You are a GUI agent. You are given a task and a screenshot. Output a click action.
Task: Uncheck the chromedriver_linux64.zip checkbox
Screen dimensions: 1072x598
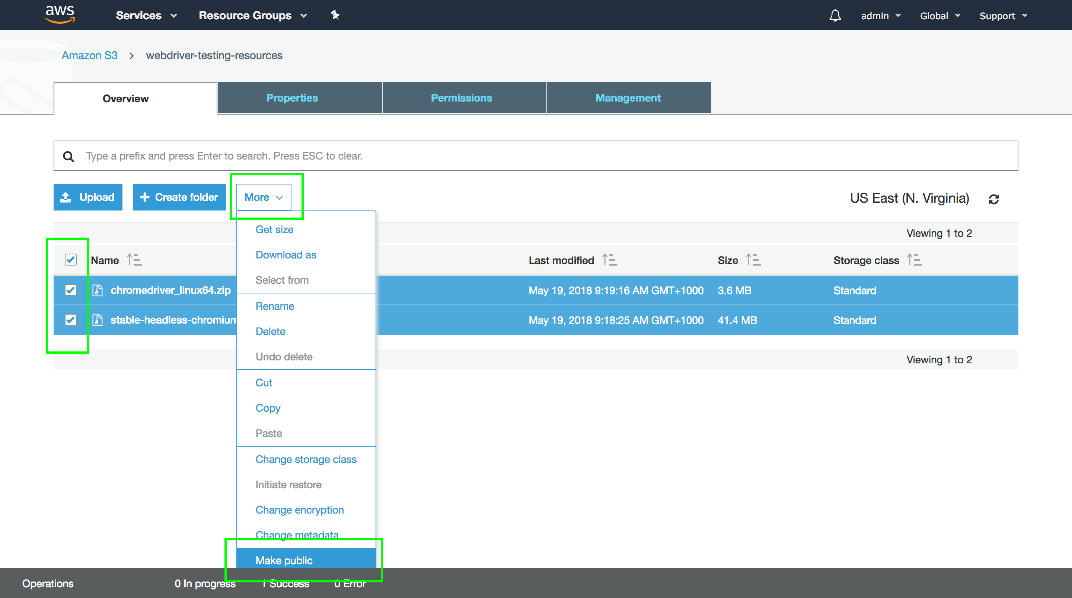[x=70, y=290]
